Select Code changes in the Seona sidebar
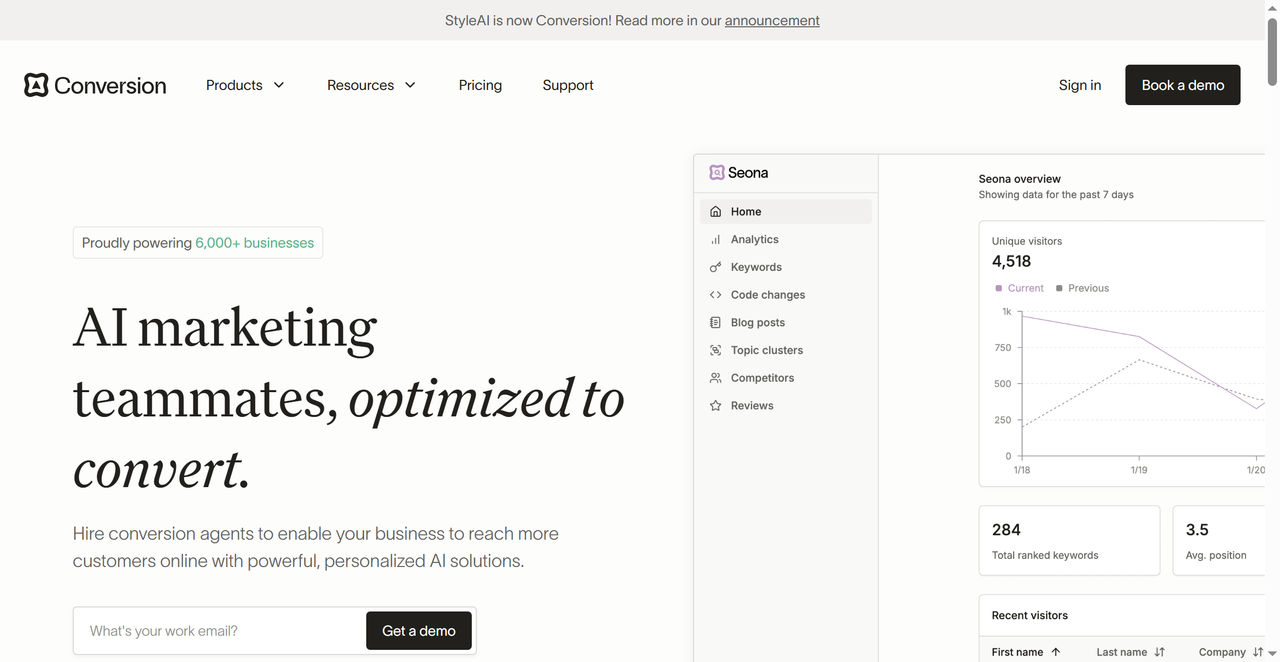1280x662 pixels. (786, 295)
